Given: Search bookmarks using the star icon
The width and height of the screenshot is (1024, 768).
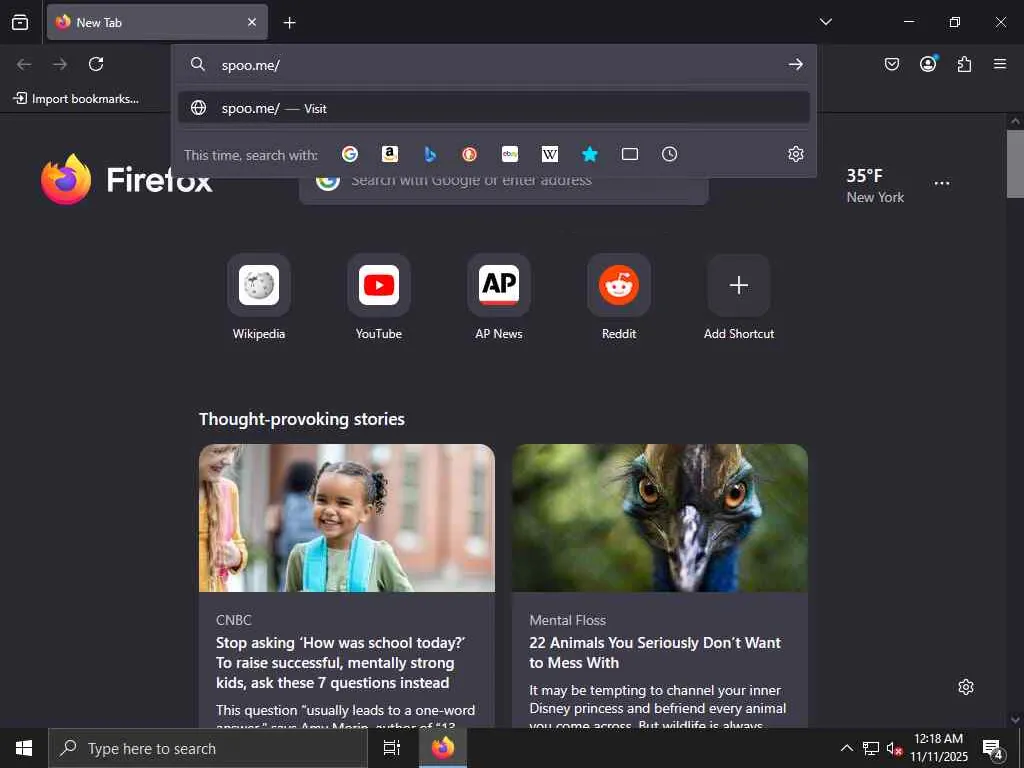Looking at the screenshot, I should (x=590, y=154).
